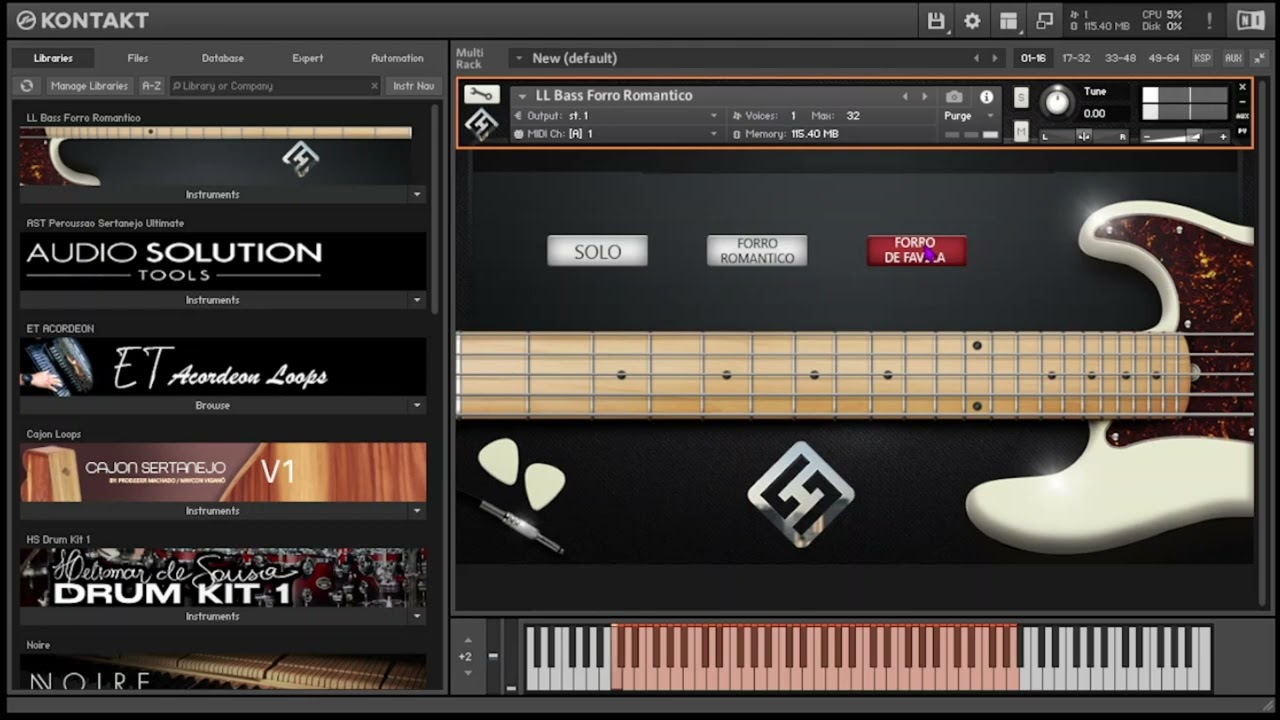The width and height of the screenshot is (1280, 720).
Task: Open the workspace layout management icon
Action: click(x=1008, y=21)
